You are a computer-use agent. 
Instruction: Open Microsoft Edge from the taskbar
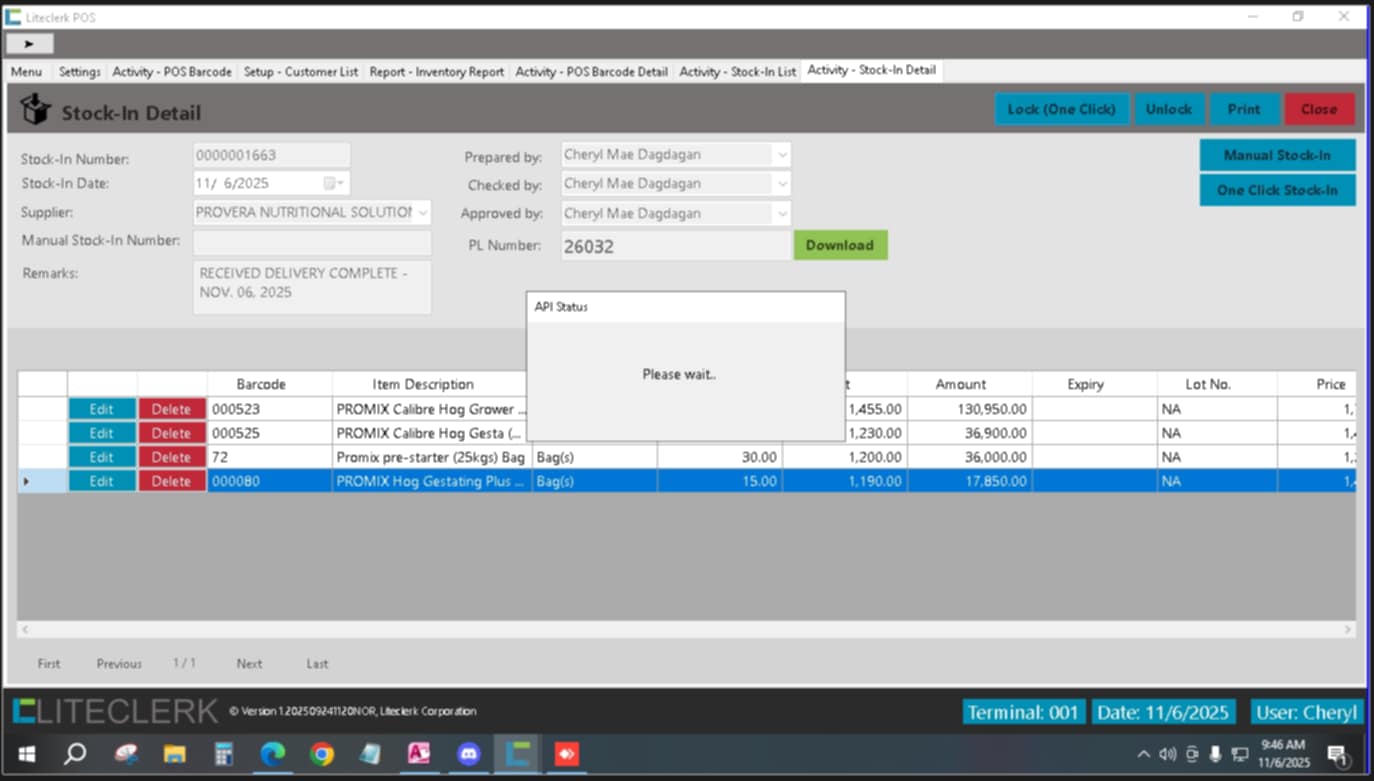[x=272, y=754]
